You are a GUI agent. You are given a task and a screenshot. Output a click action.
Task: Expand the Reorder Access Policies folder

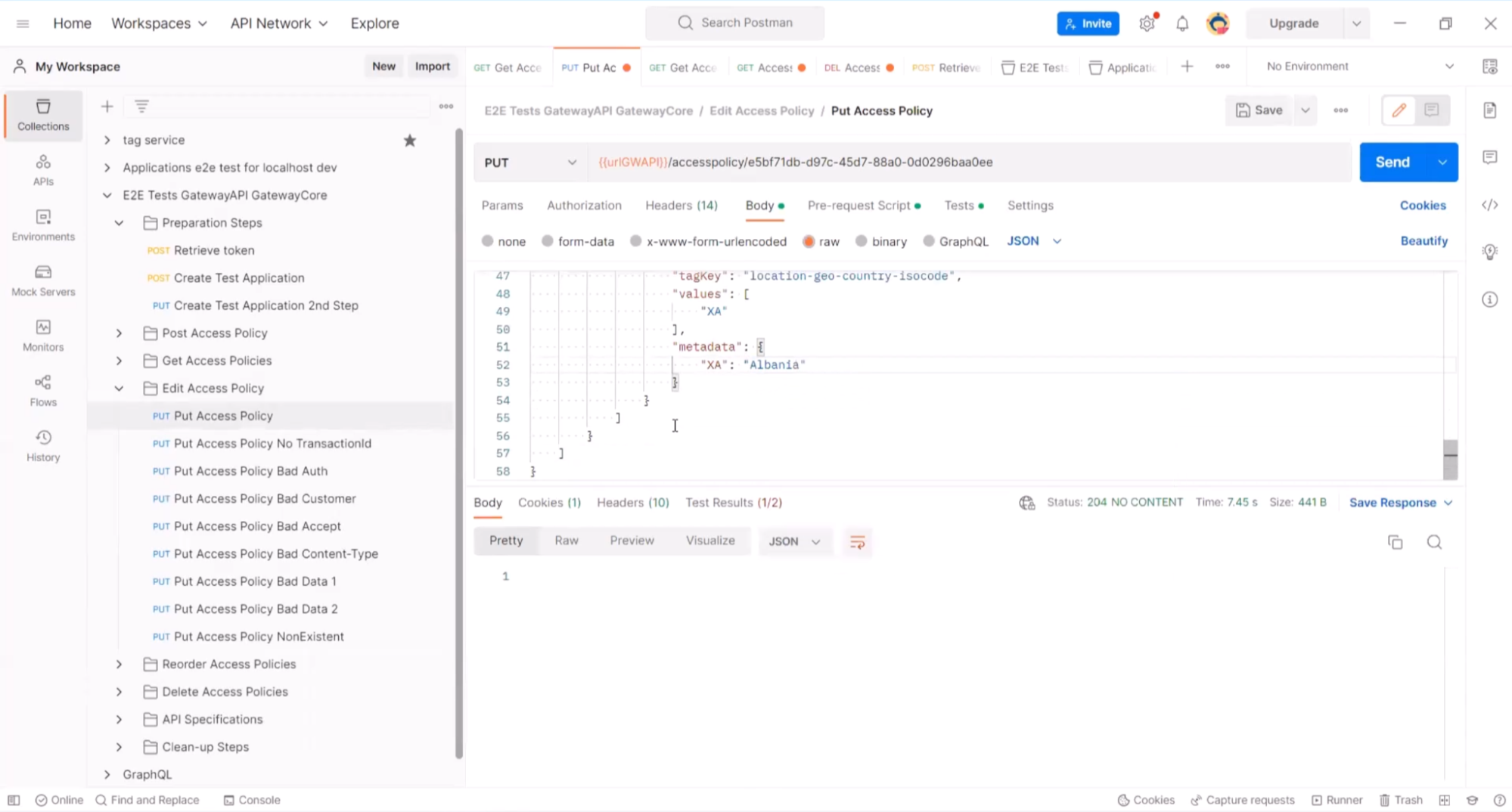[x=119, y=664]
